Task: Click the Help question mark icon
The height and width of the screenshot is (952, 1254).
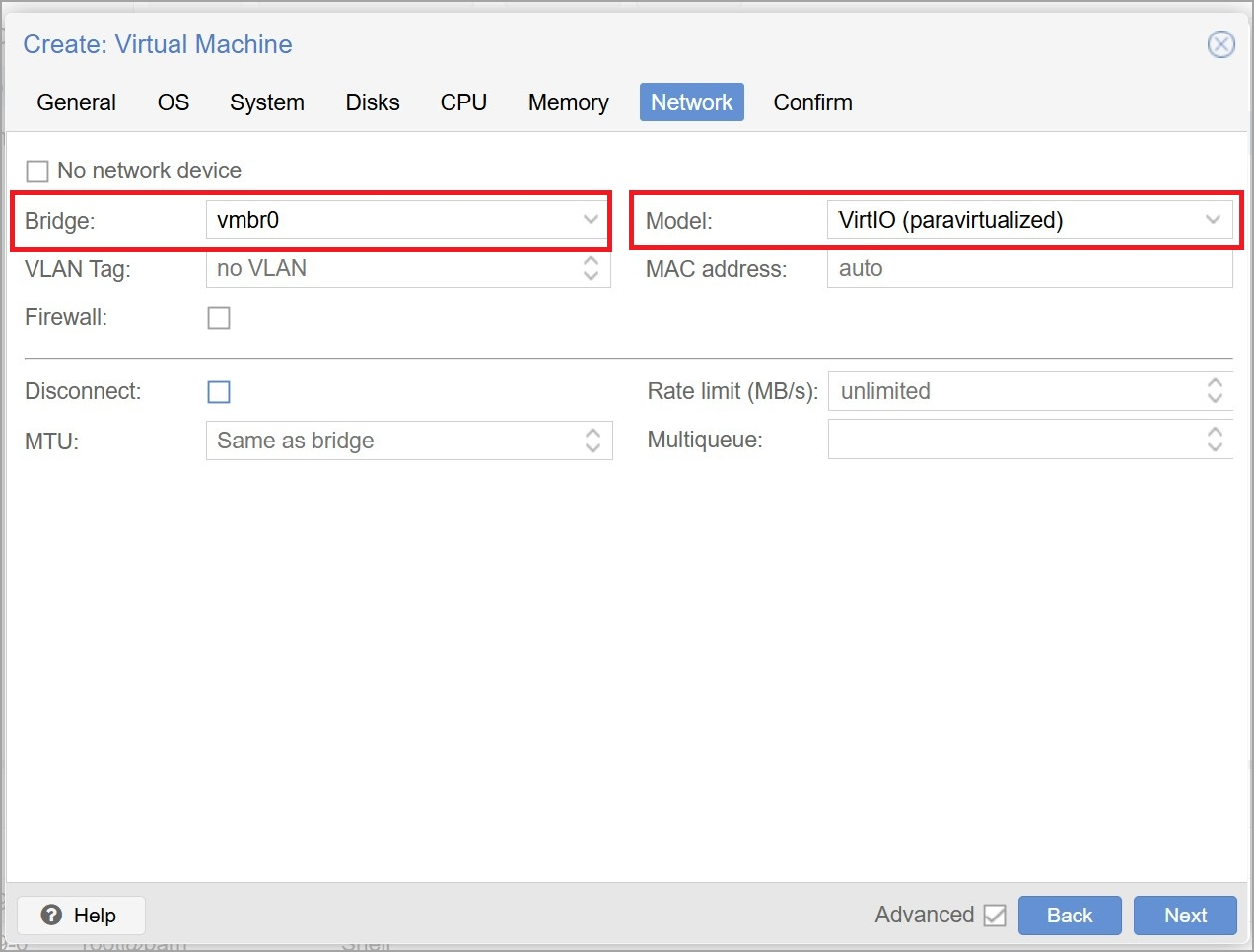Action: [x=51, y=915]
